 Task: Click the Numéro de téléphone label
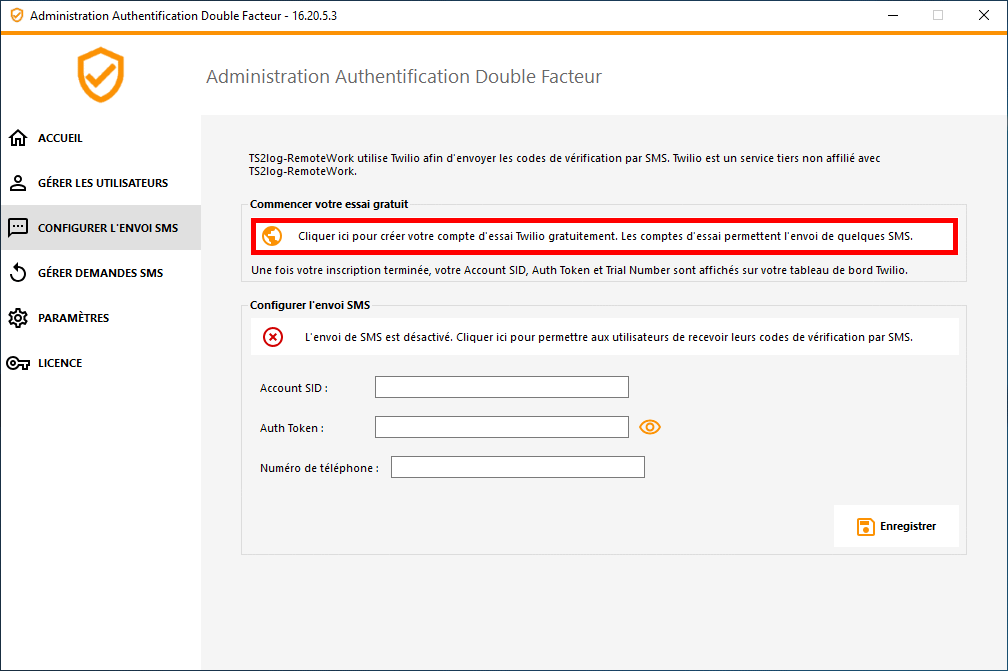[320, 468]
